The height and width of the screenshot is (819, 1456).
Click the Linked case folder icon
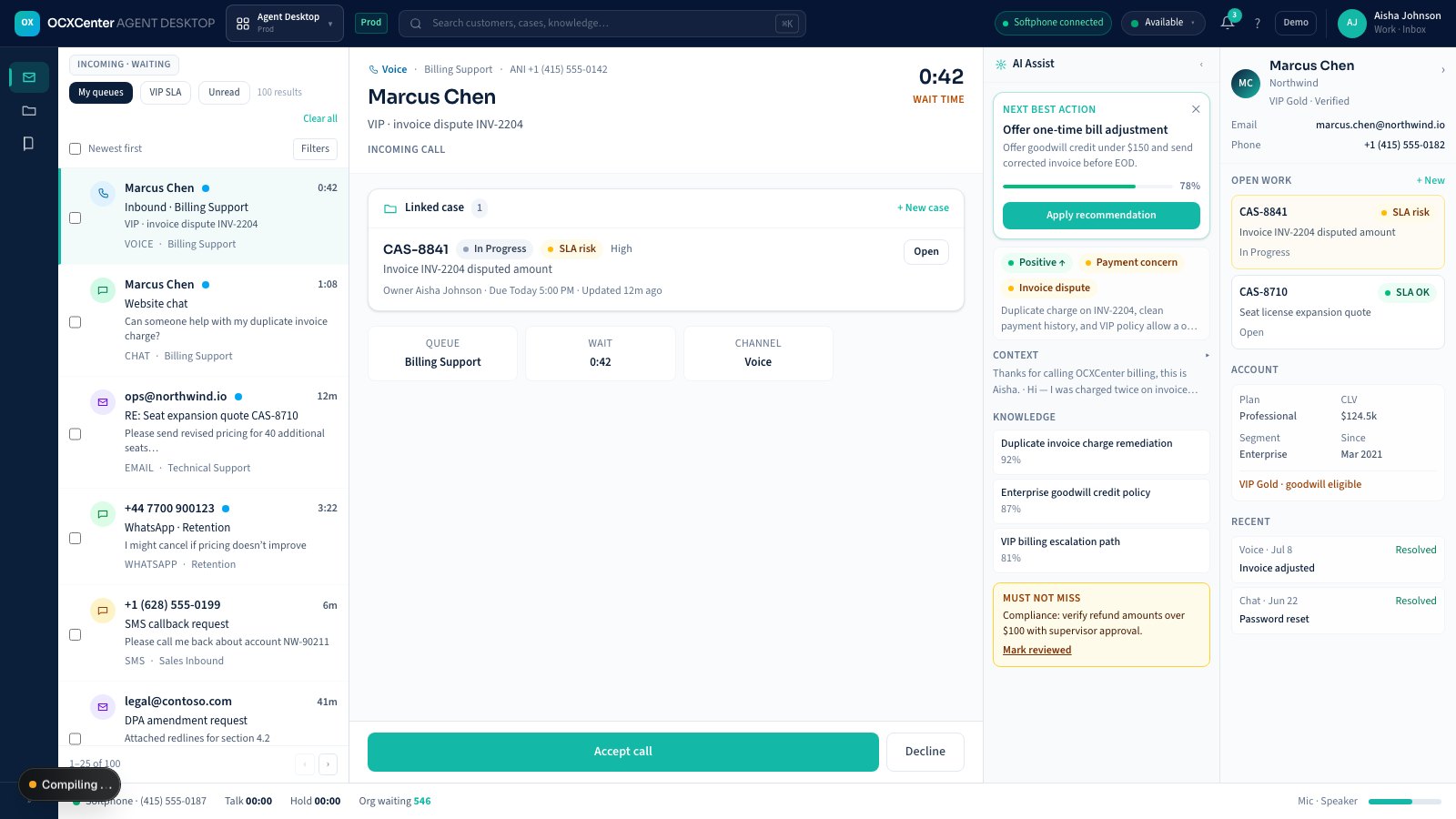(390, 208)
